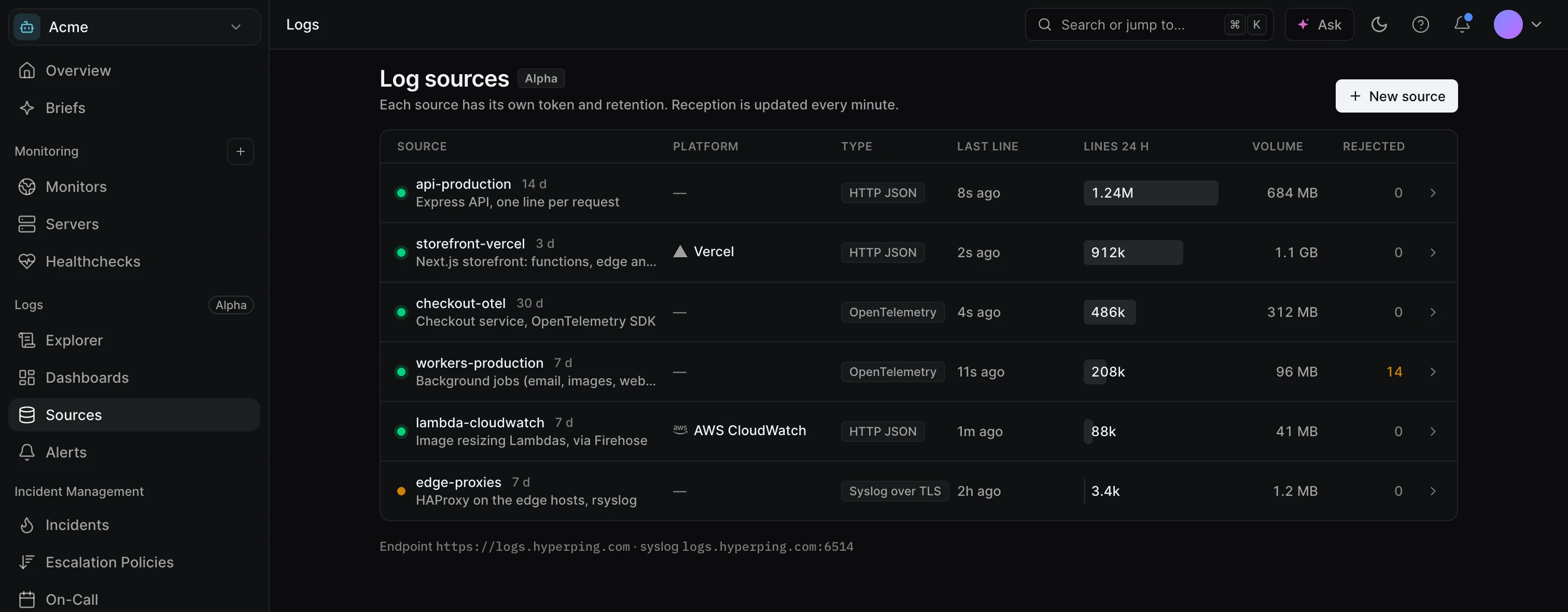Click the Monitors globe icon
Screen dimensions: 1568x612
pyautogui.click(x=27, y=187)
